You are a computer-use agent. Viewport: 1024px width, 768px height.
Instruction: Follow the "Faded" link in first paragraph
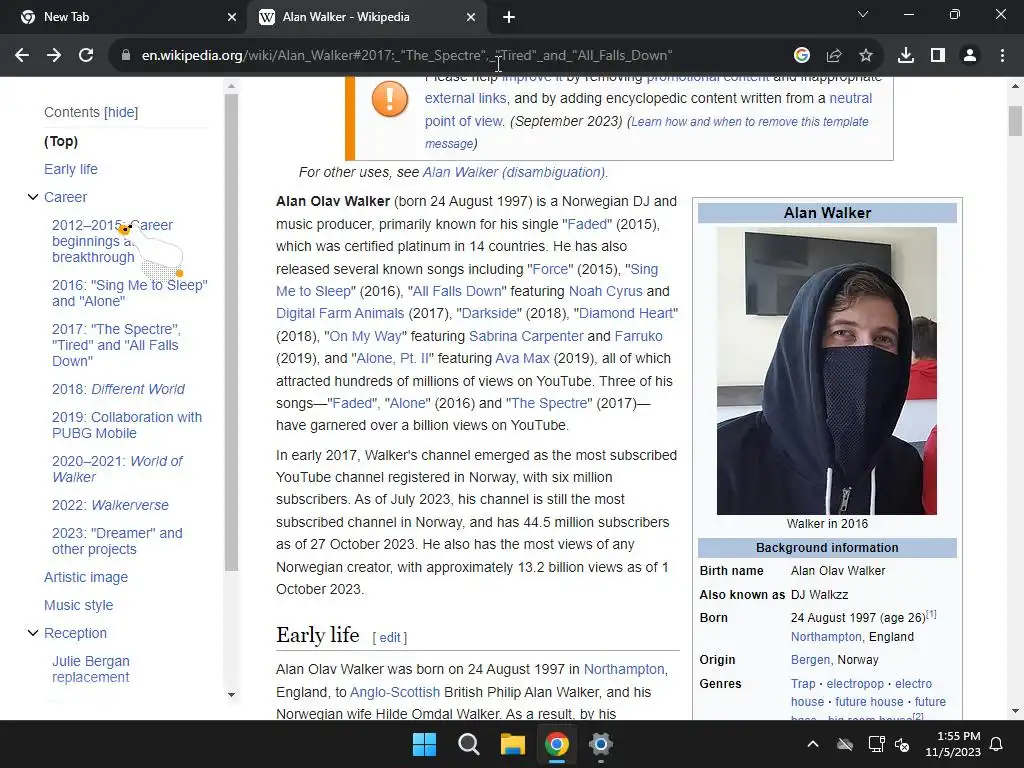coord(587,224)
